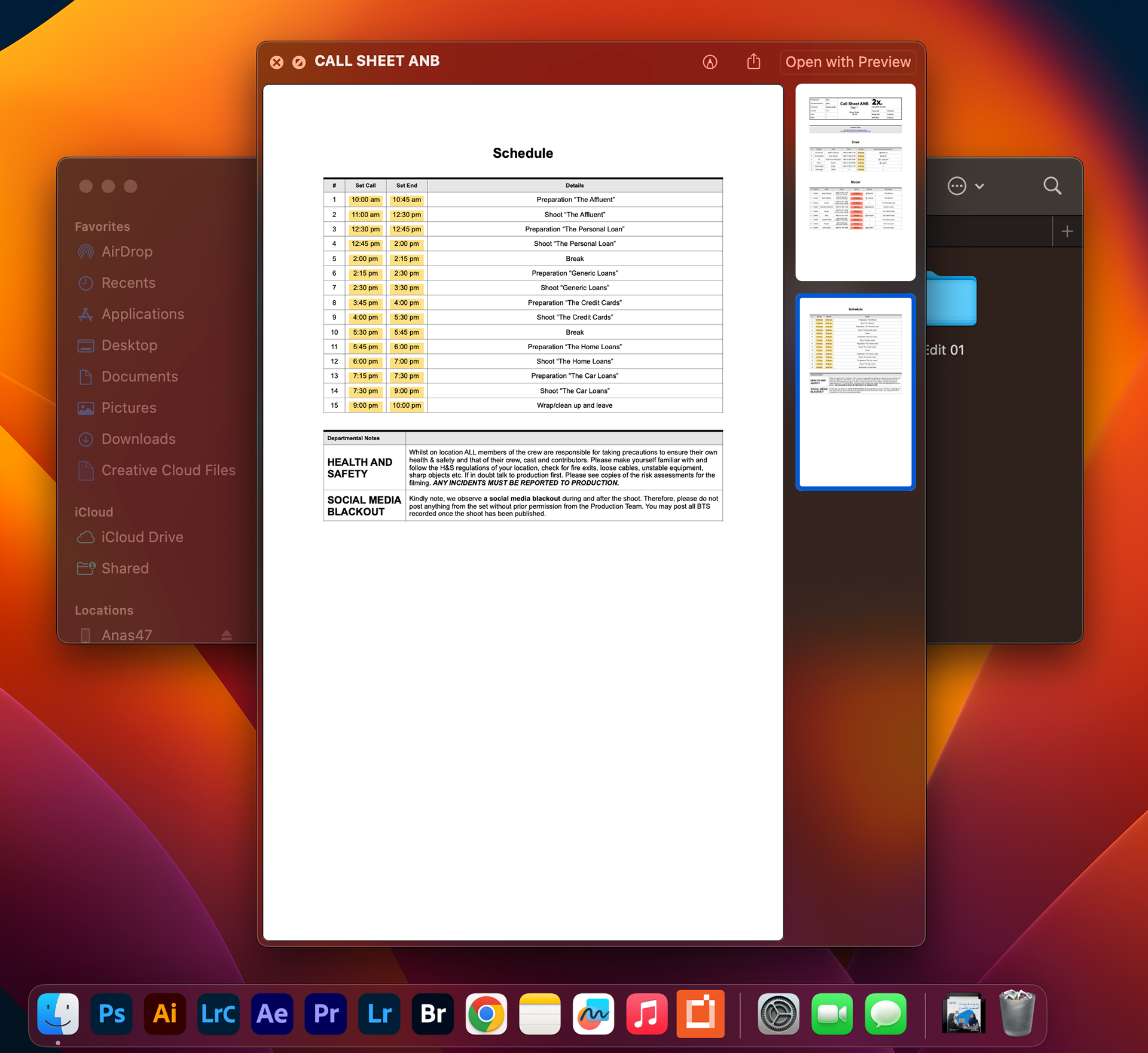Open System Settings gear in Dock
Image resolution: width=1148 pixels, height=1053 pixels.
(x=778, y=1014)
